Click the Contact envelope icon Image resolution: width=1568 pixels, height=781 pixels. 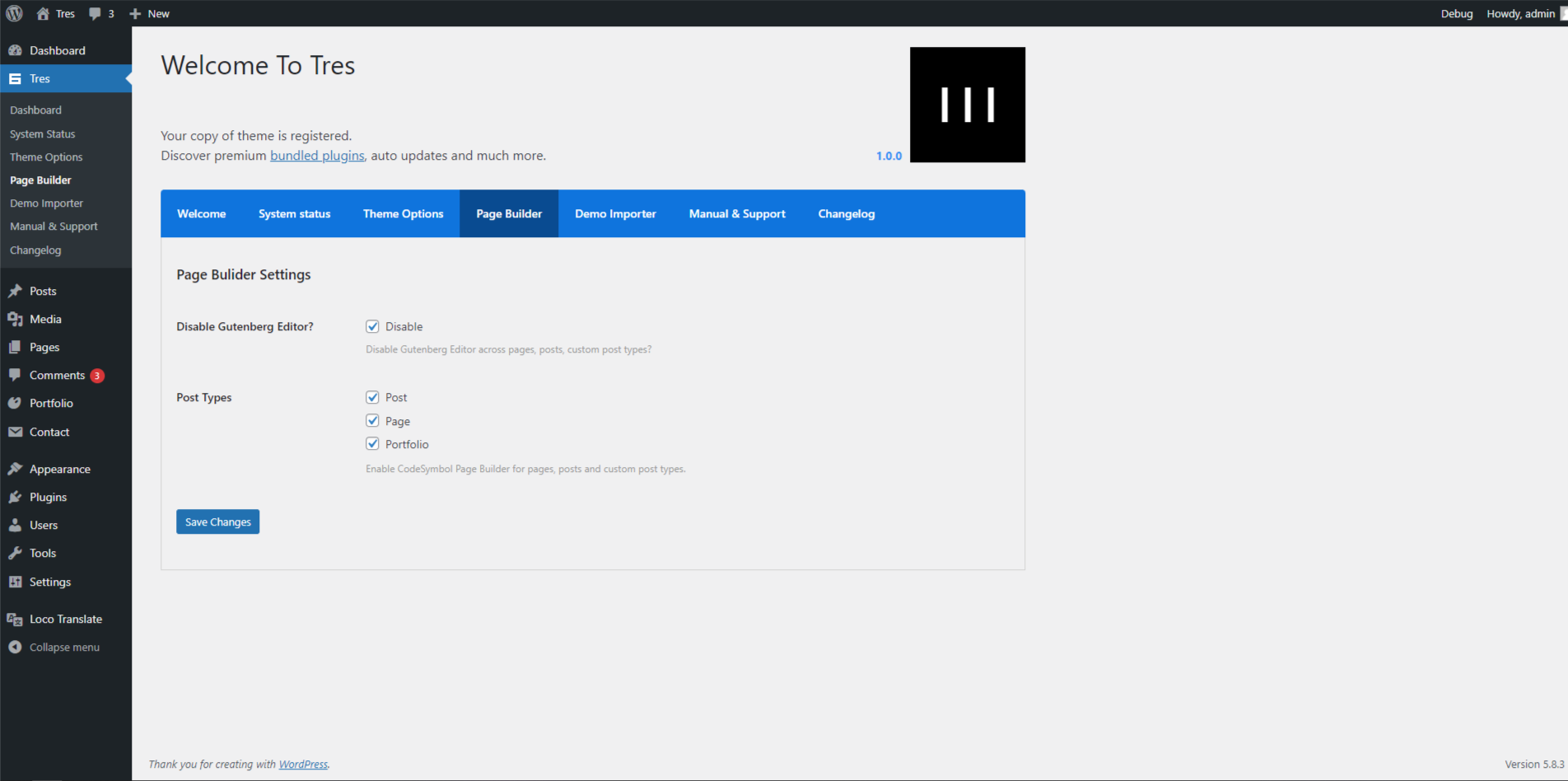pos(15,432)
